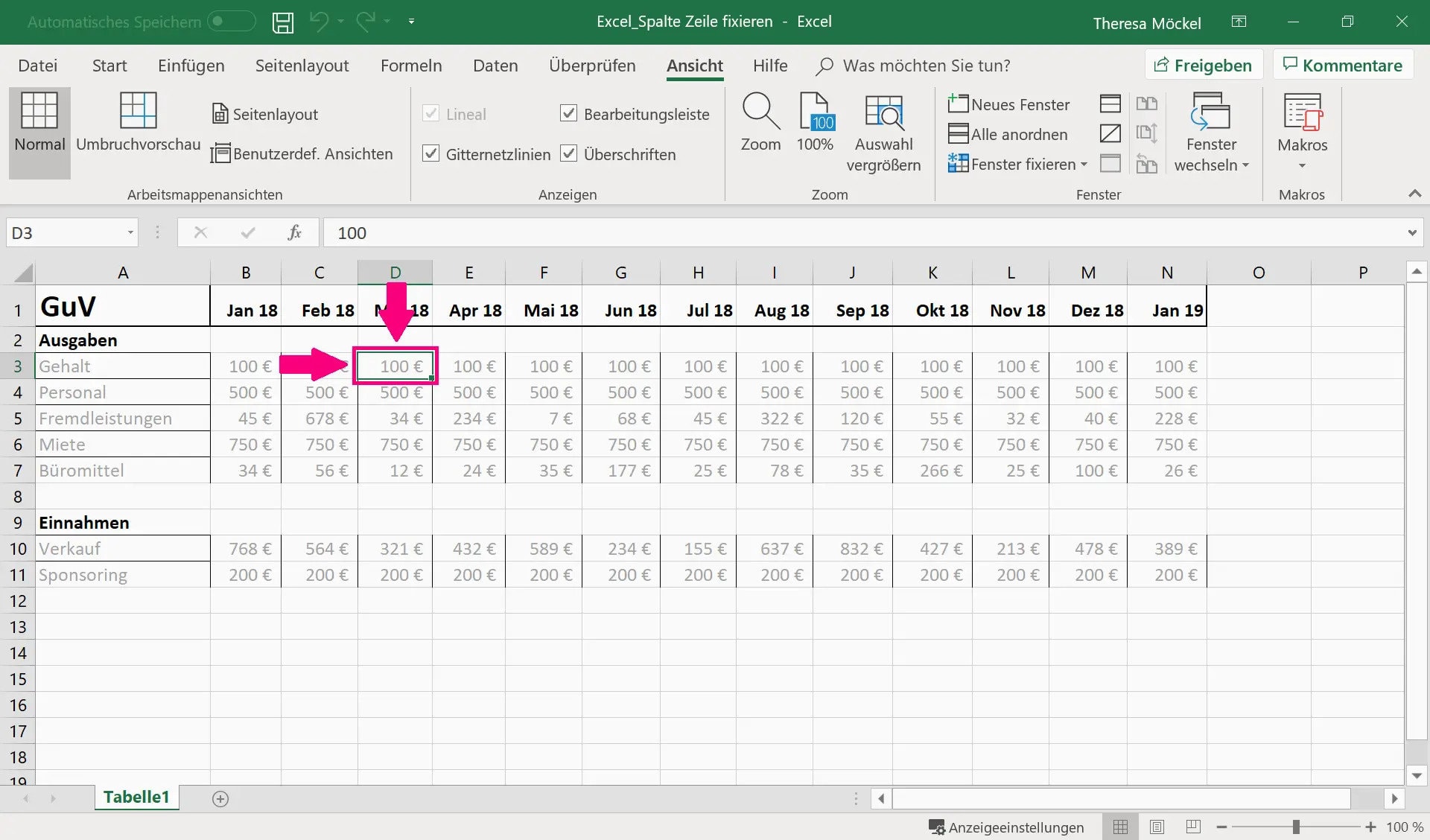Click the Save icon in title bar

(x=282, y=22)
